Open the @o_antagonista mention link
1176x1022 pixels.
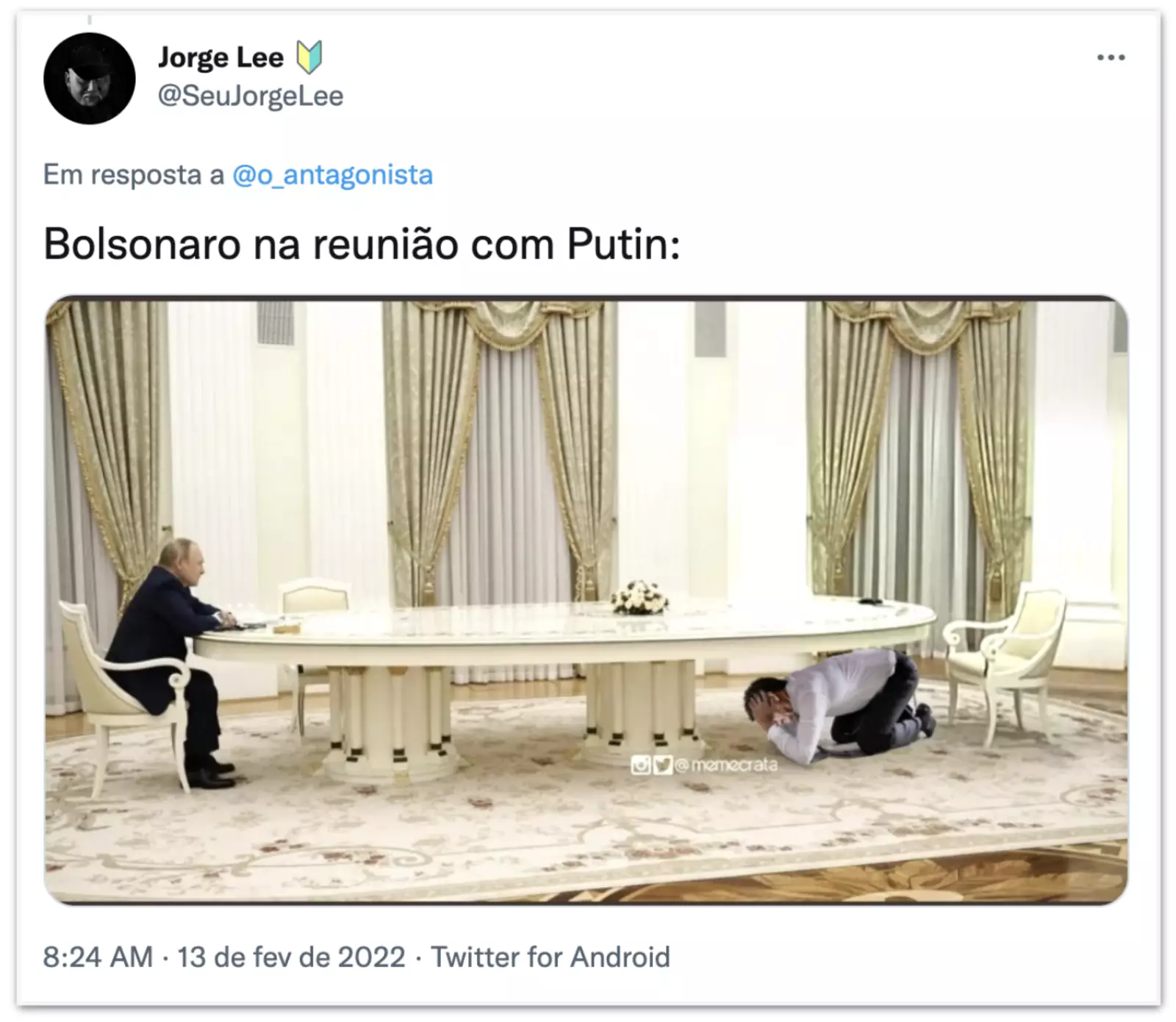333,175
